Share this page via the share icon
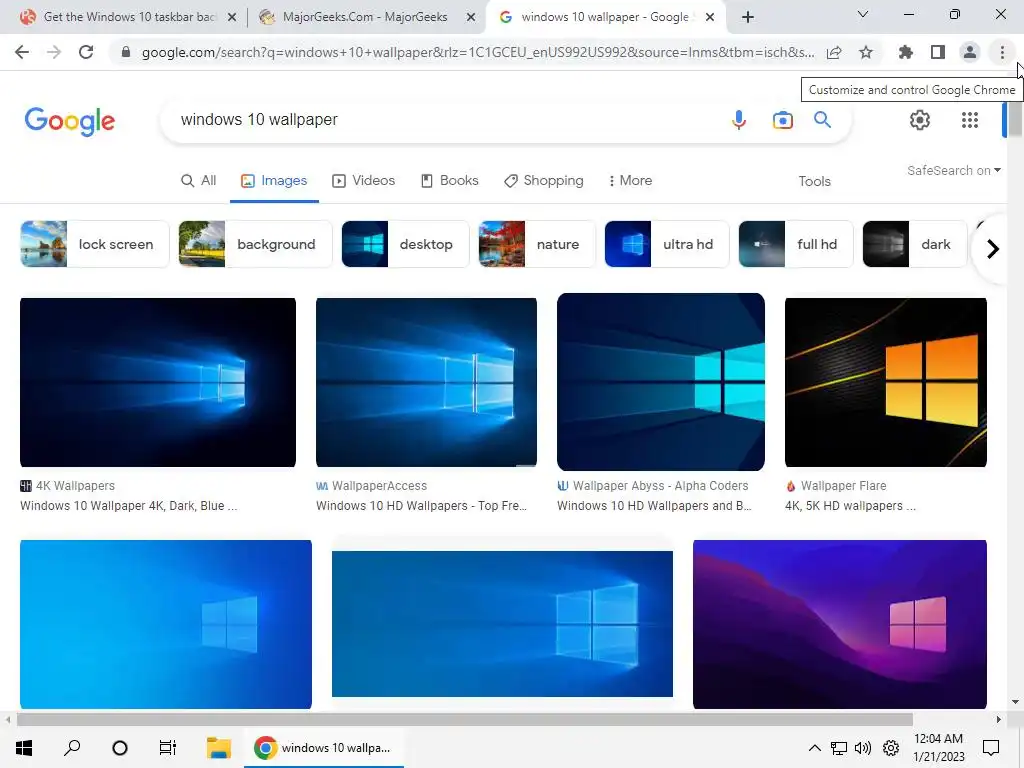1024x768 pixels. [834, 52]
